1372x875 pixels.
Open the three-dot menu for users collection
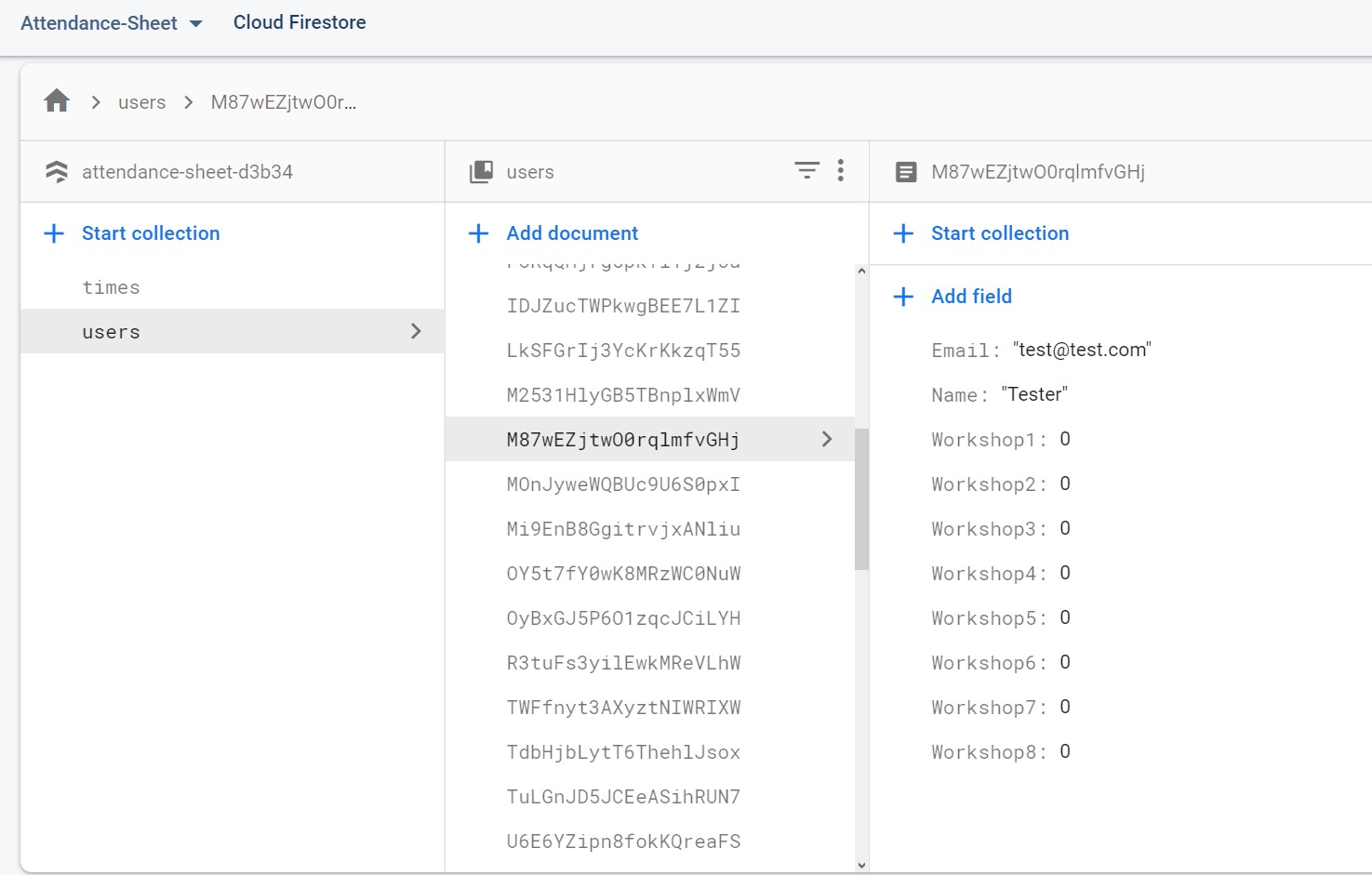click(841, 171)
